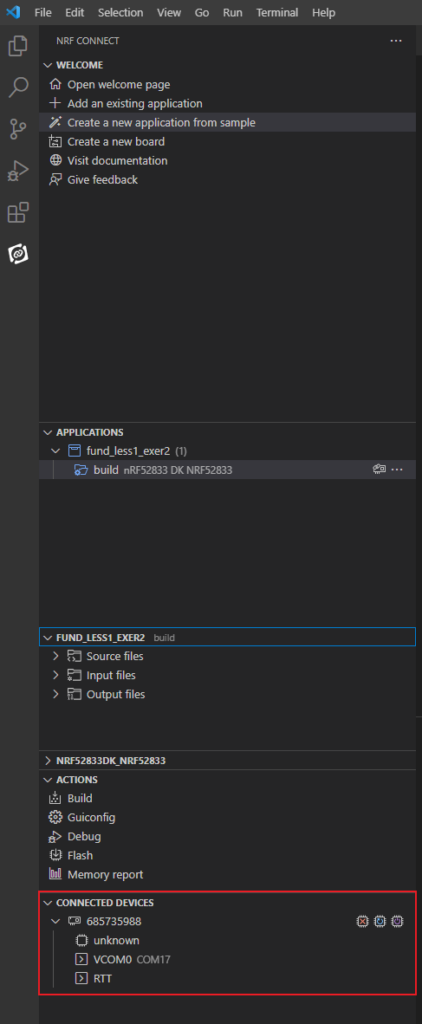Select the nRF Connect activity bar icon

coord(18,254)
